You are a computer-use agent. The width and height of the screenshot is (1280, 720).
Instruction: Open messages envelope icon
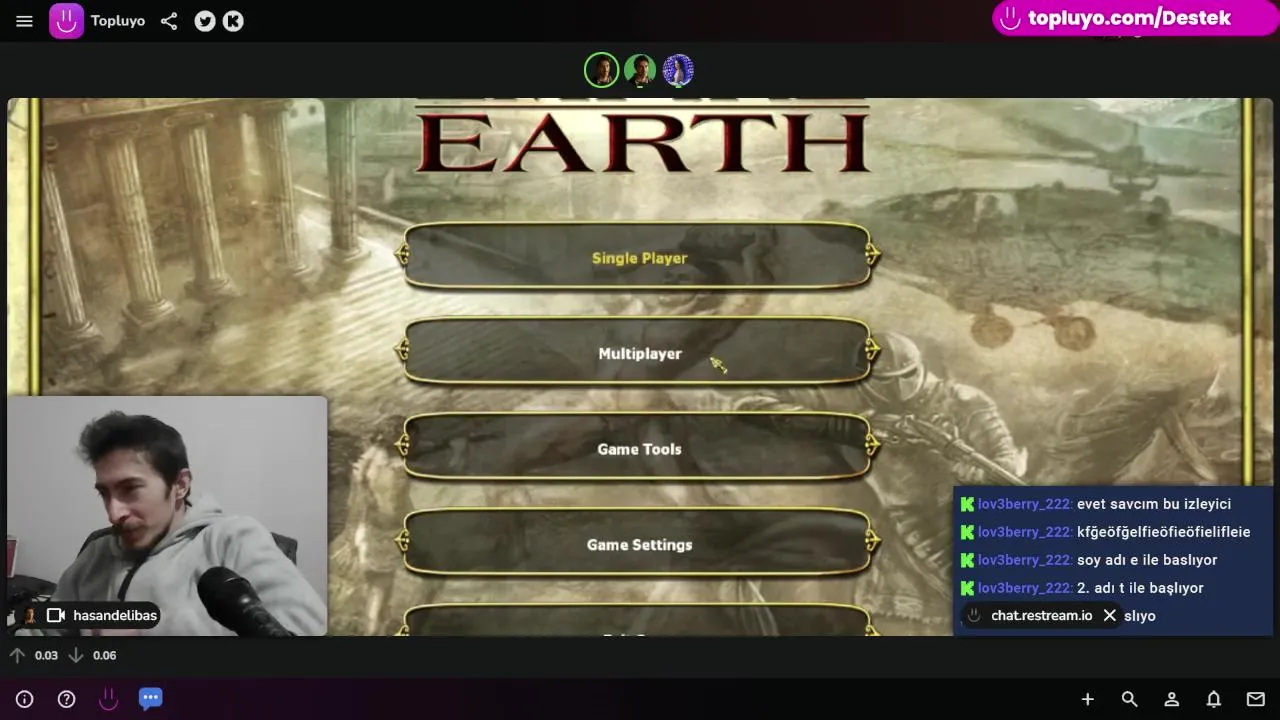pos(1255,699)
